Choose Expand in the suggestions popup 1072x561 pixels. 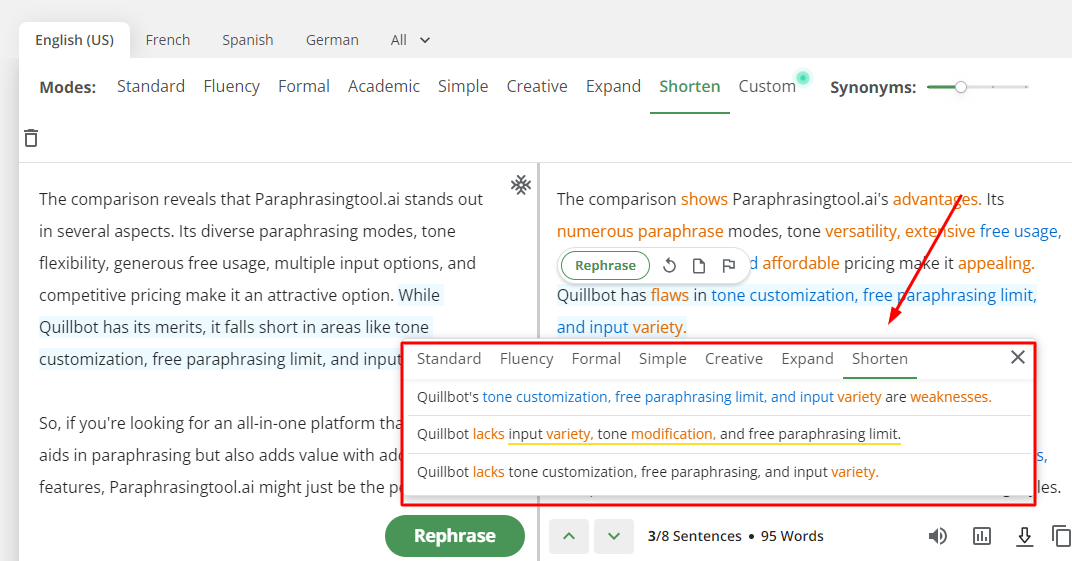pos(807,359)
